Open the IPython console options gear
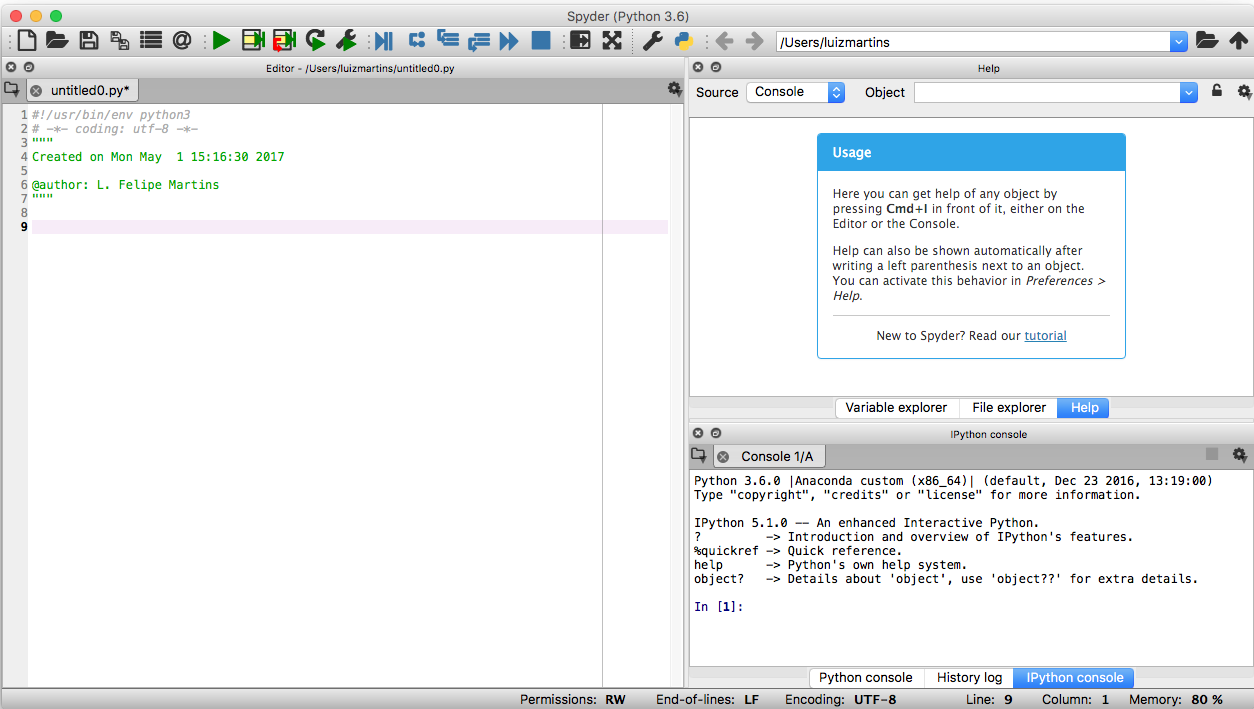 coord(1240,455)
